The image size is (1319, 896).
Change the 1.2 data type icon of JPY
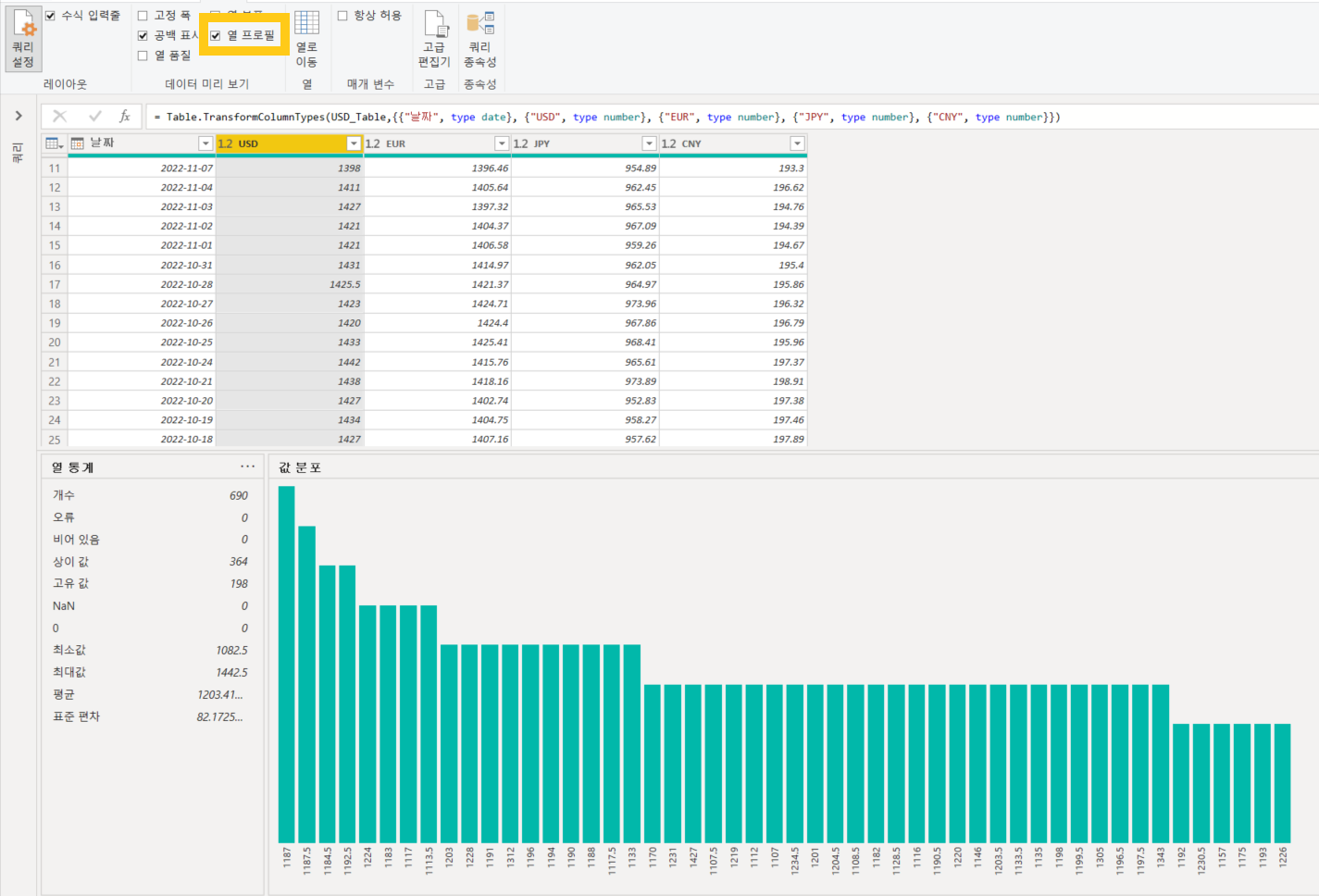[x=521, y=143]
